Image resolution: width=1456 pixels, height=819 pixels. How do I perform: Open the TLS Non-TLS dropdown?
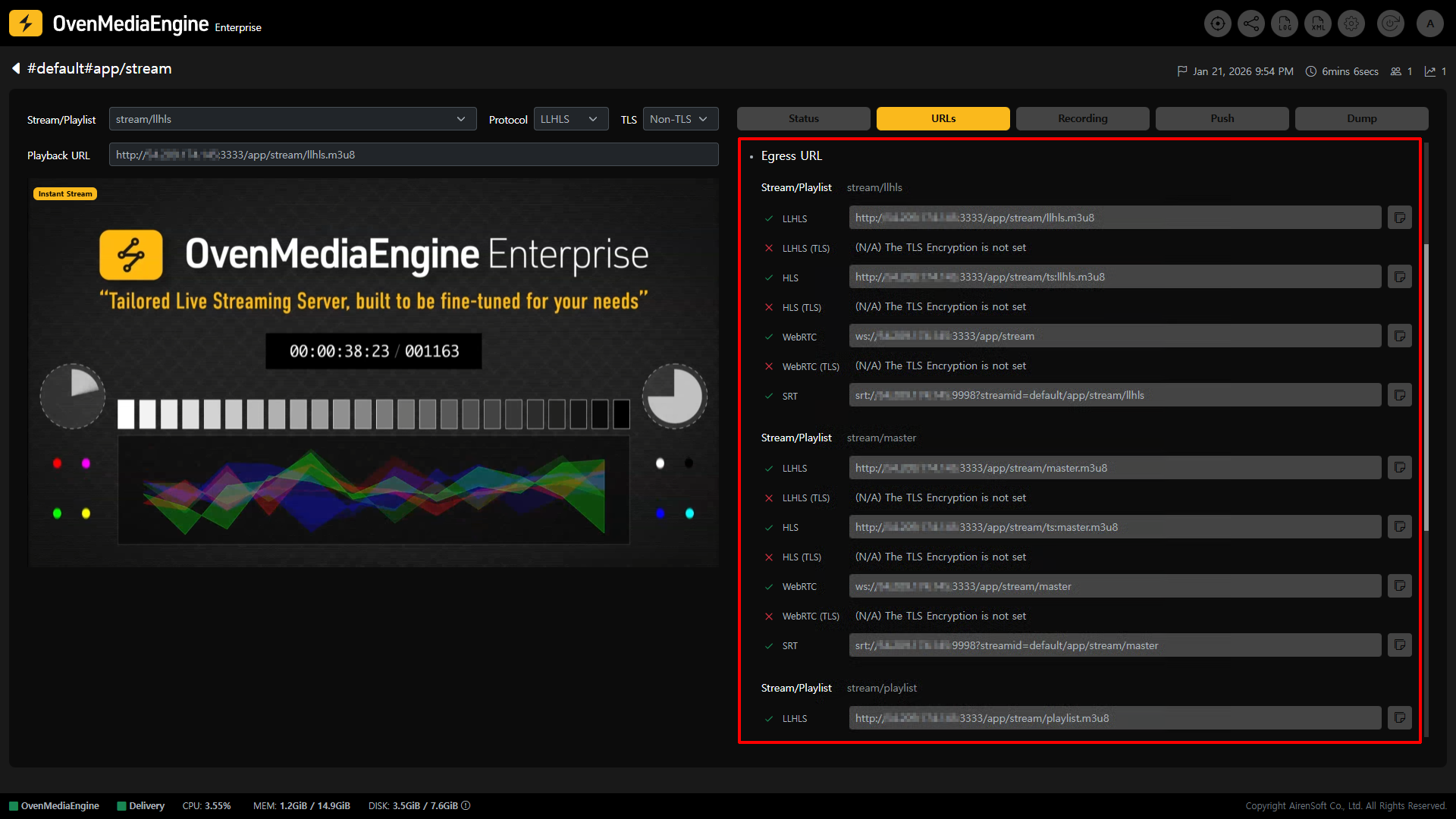(680, 119)
